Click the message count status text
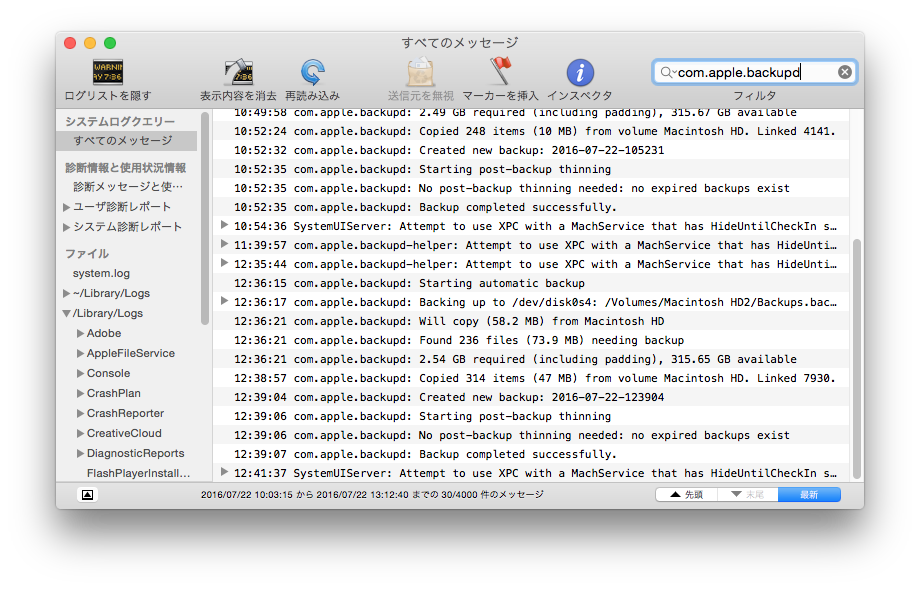Image resolution: width=920 pixels, height=589 pixels. [372, 495]
